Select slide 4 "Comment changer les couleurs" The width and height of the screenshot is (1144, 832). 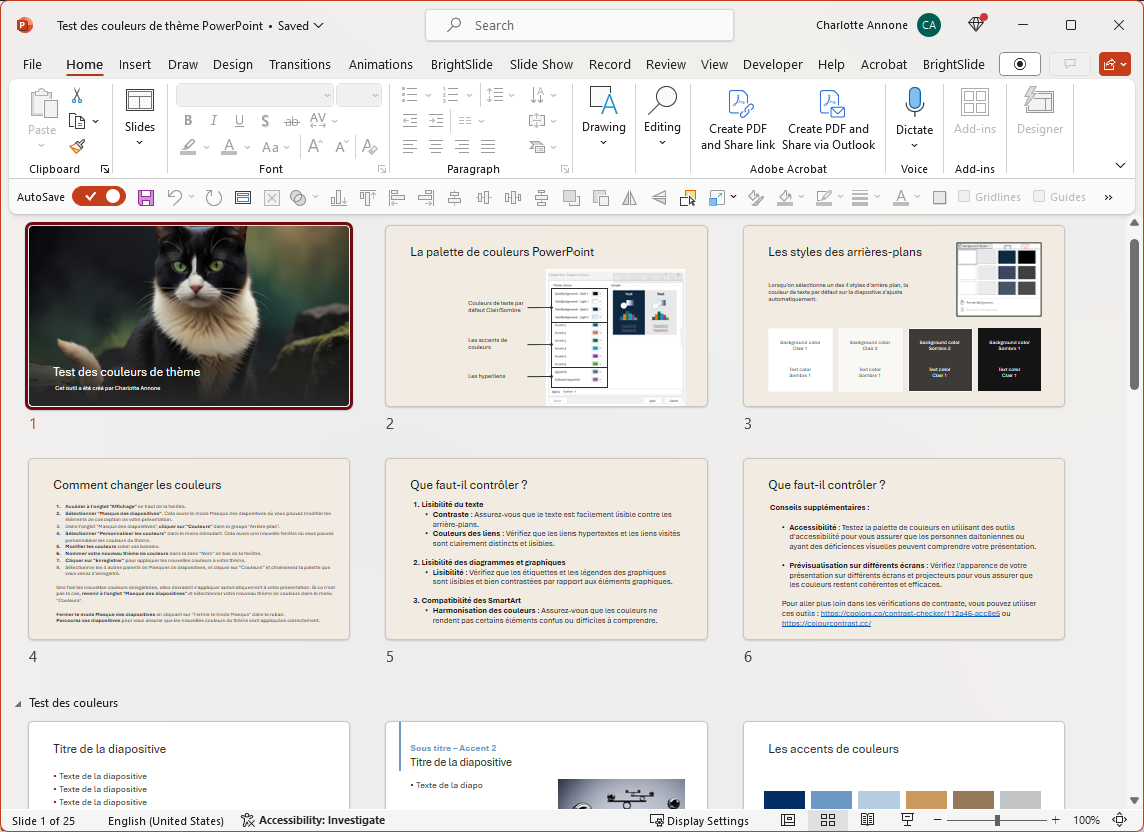189,549
